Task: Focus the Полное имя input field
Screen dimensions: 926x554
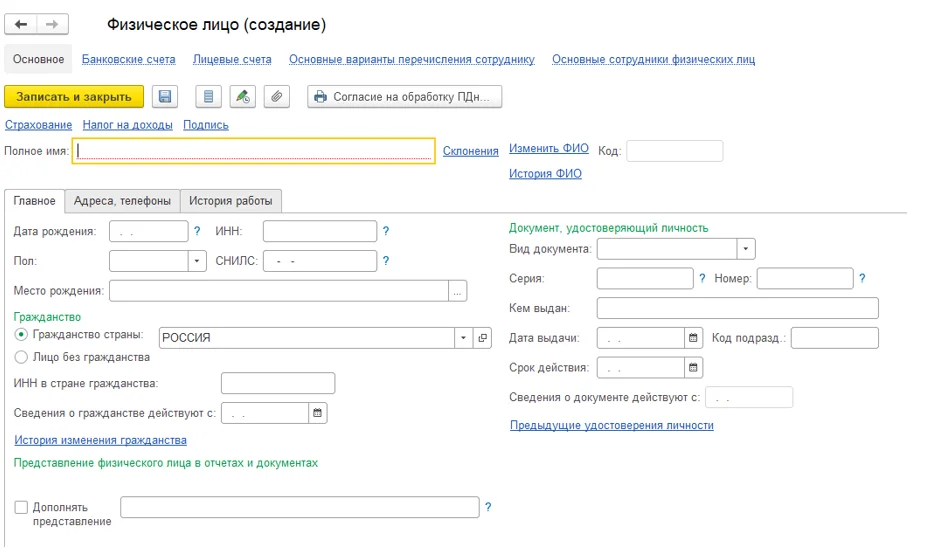Action: click(254, 151)
